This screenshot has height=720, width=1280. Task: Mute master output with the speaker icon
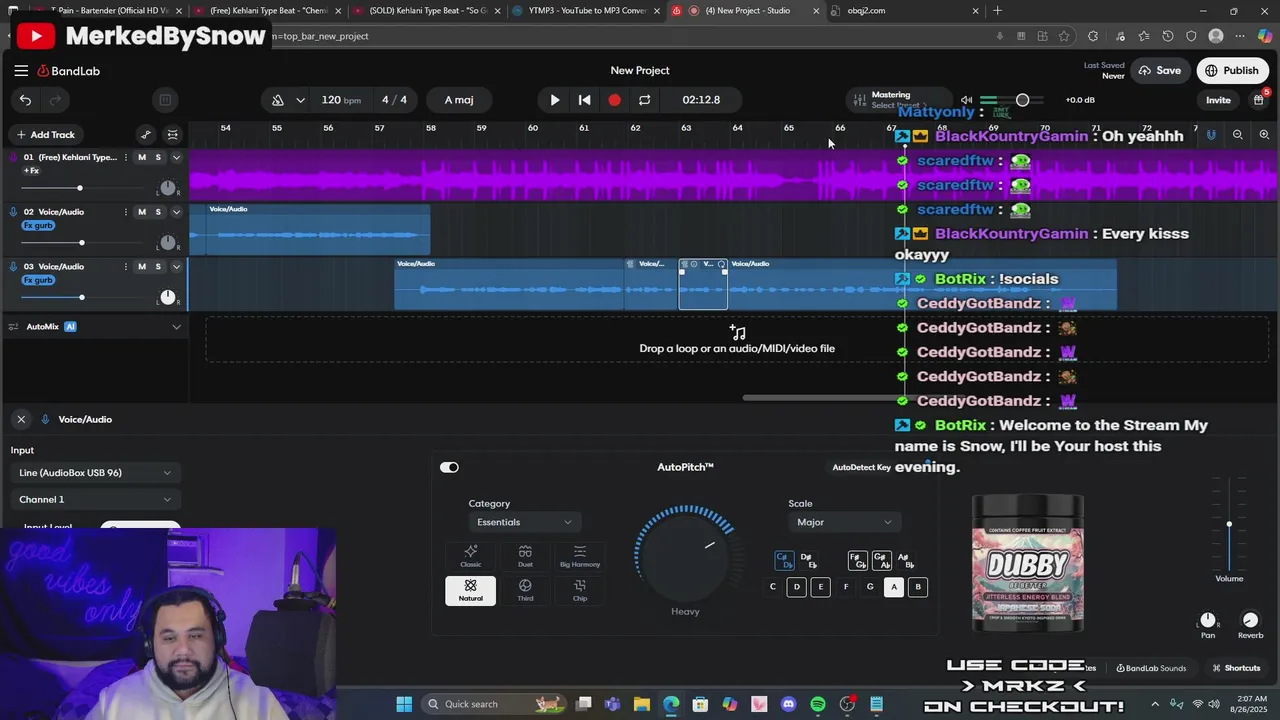[x=966, y=100]
